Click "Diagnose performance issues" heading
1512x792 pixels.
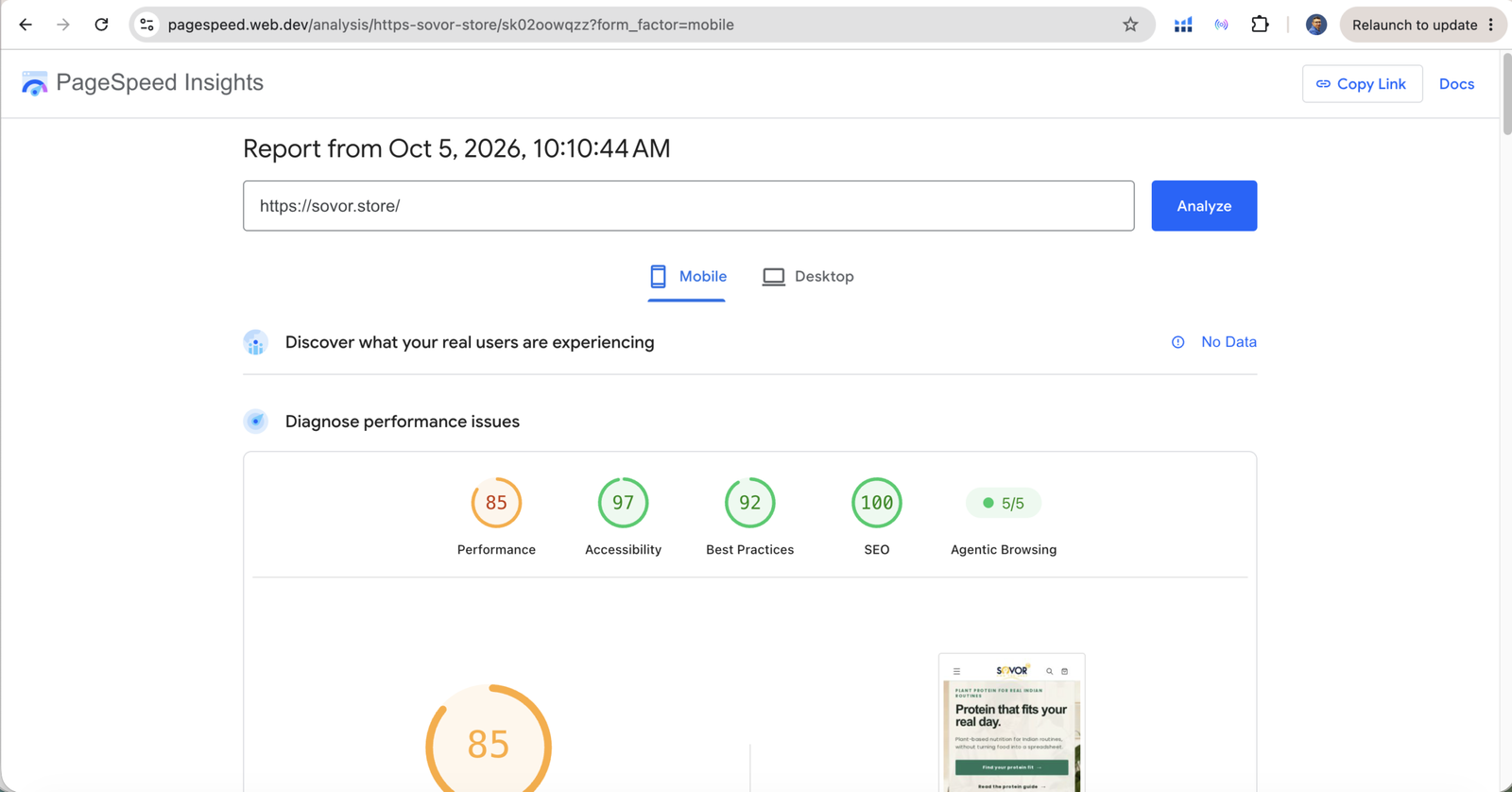click(403, 422)
